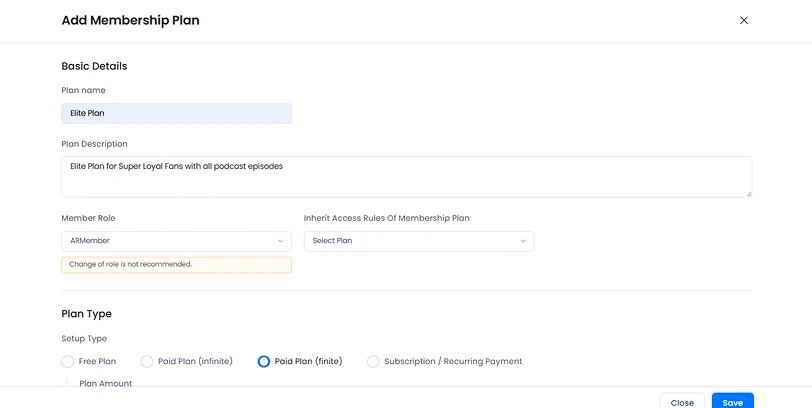Click the Inherit Access Rules Of Membership Plan label

click(x=386, y=218)
